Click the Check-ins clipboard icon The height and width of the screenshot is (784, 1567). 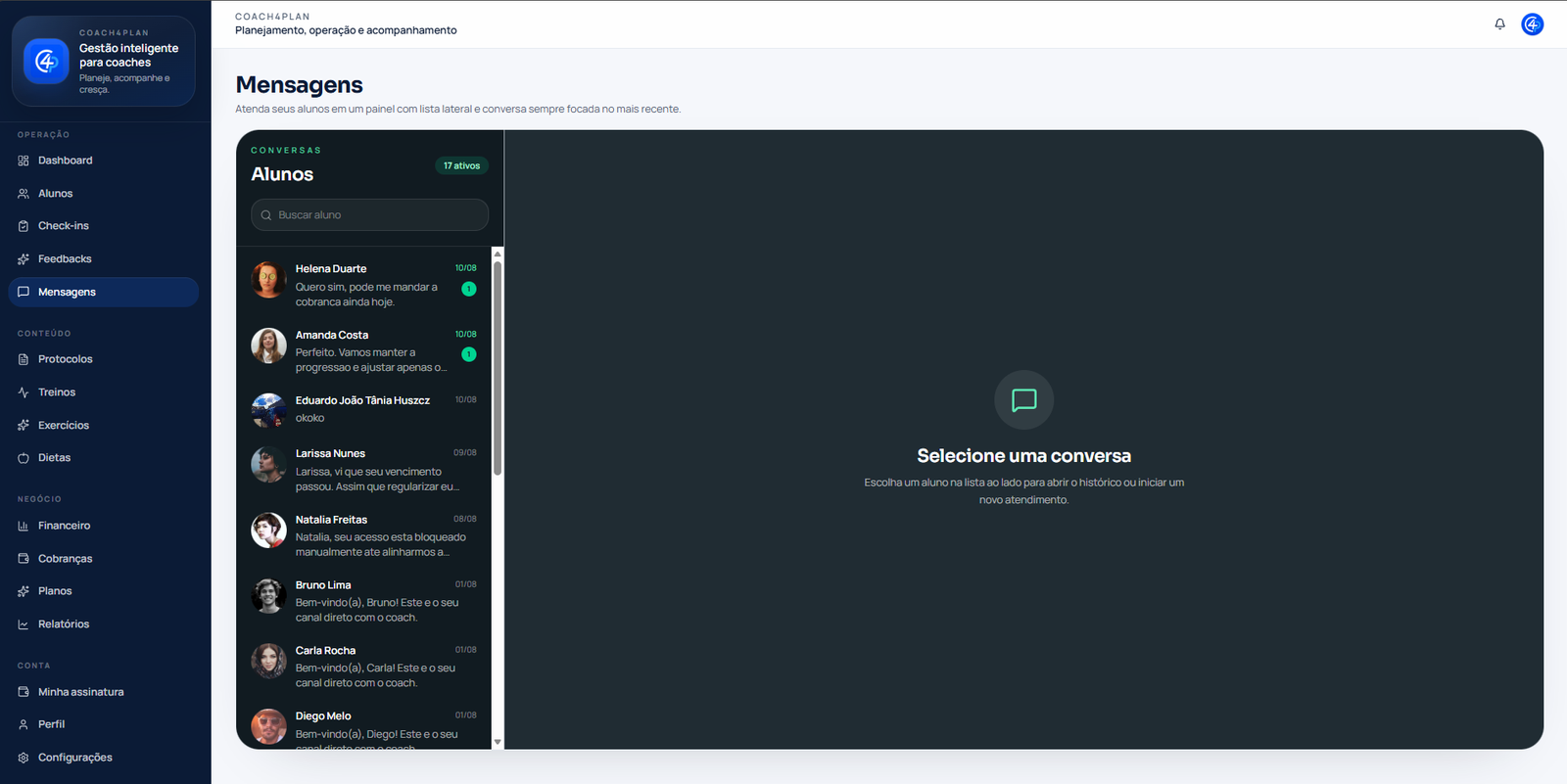coord(24,226)
